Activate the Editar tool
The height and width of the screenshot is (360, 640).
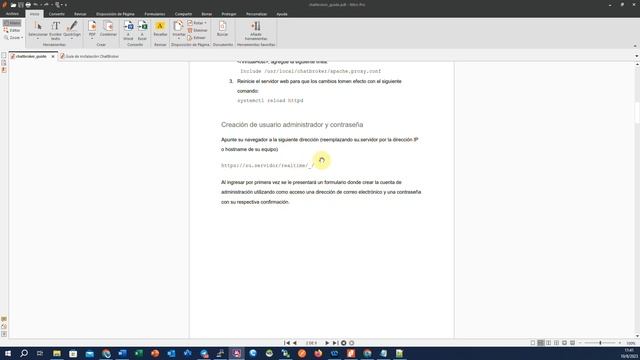pos(12,30)
